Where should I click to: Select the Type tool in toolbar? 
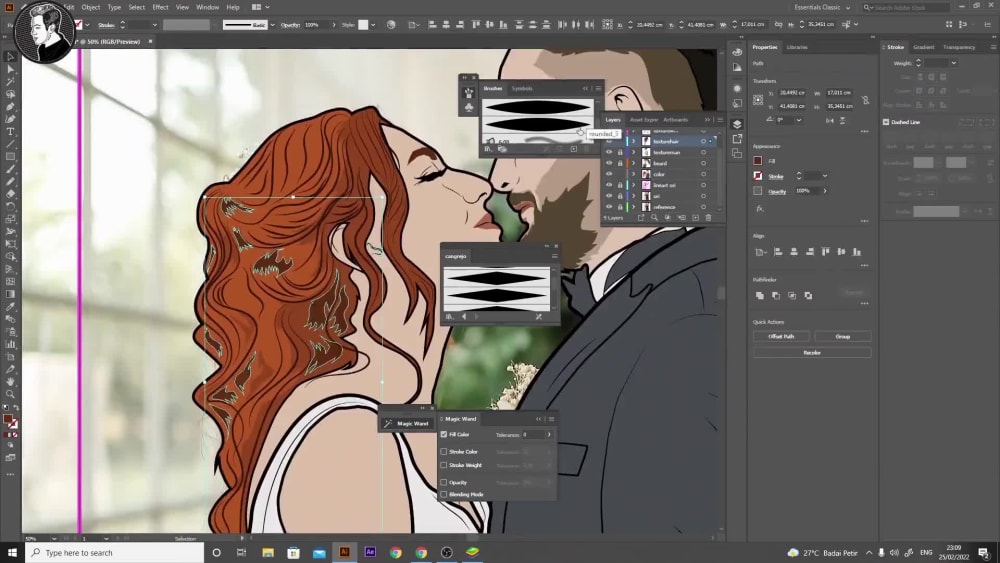point(10,131)
